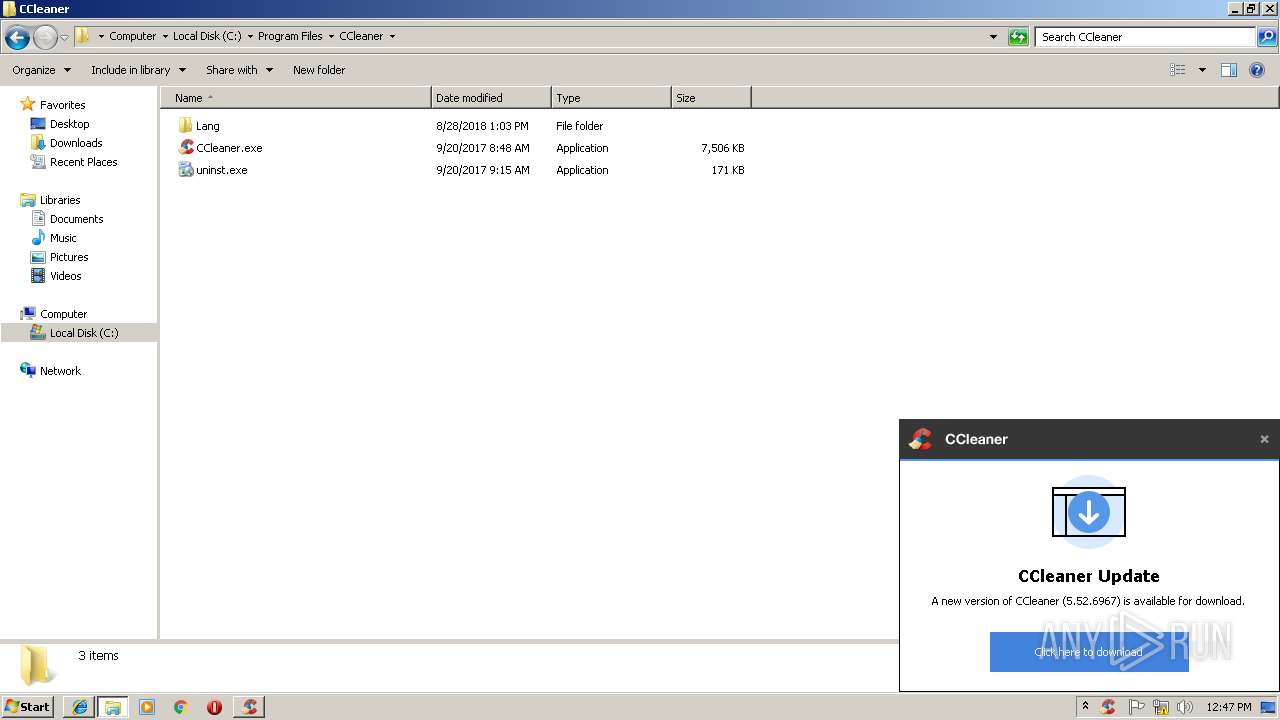Open Include in library menu
This screenshot has width=1280, height=720.
coord(138,70)
